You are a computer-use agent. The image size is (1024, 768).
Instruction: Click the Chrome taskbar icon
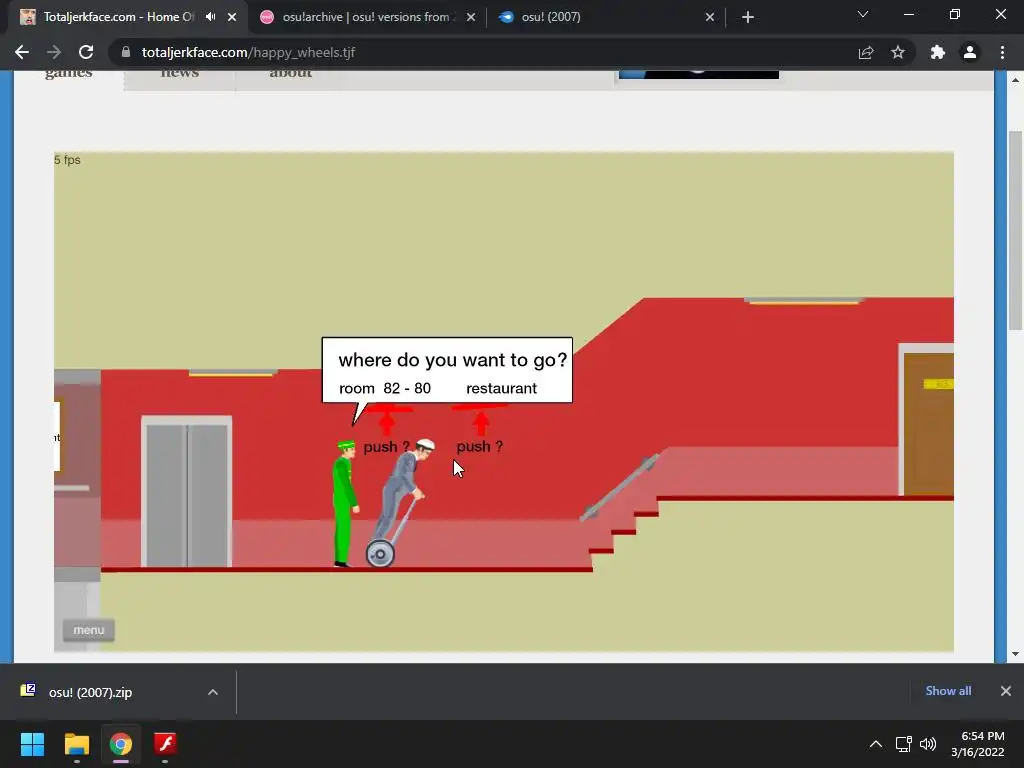[x=121, y=744]
